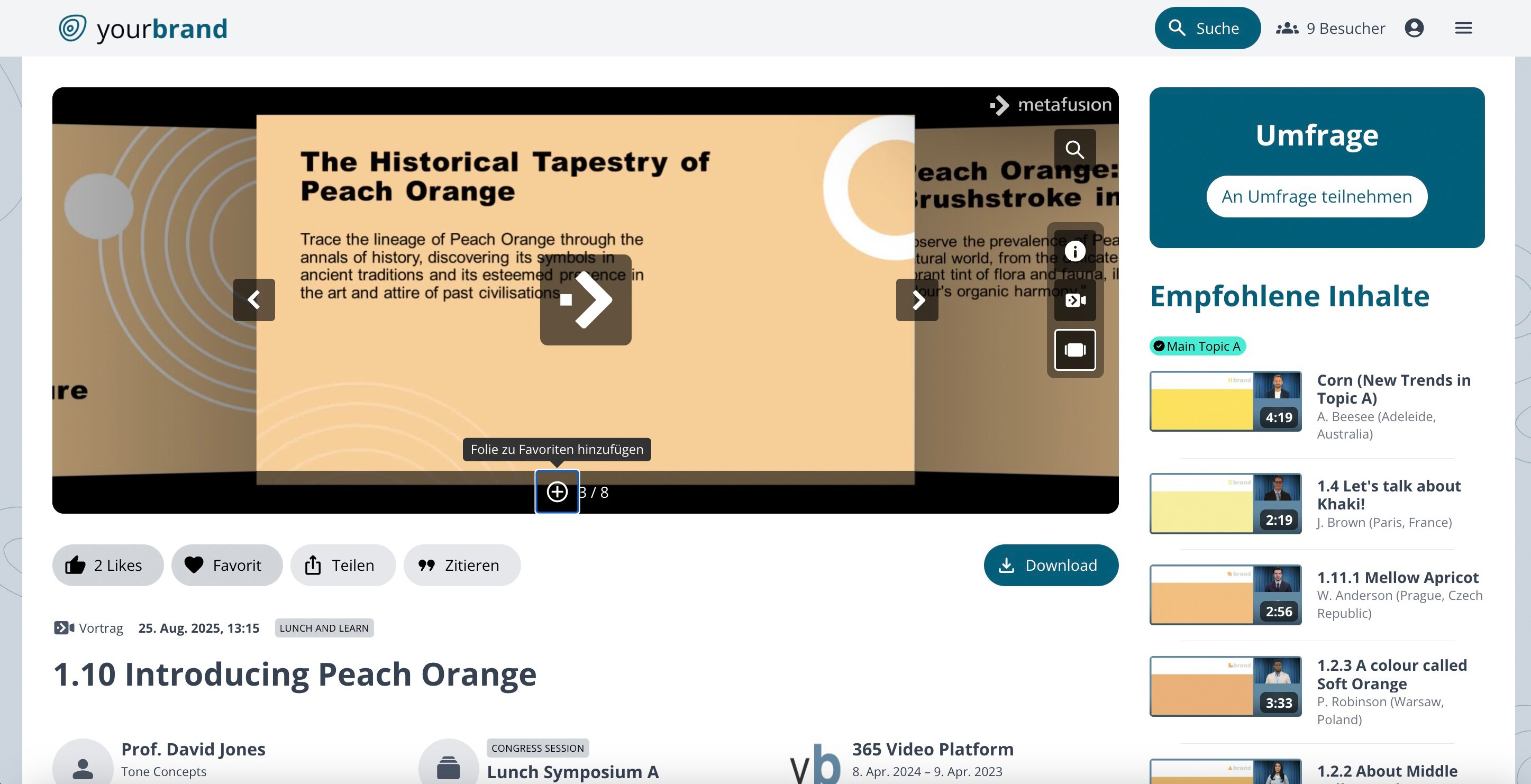Image resolution: width=1531 pixels, height=784 pixels.
Task: Go to the previous slide
Action: (254, 299)
